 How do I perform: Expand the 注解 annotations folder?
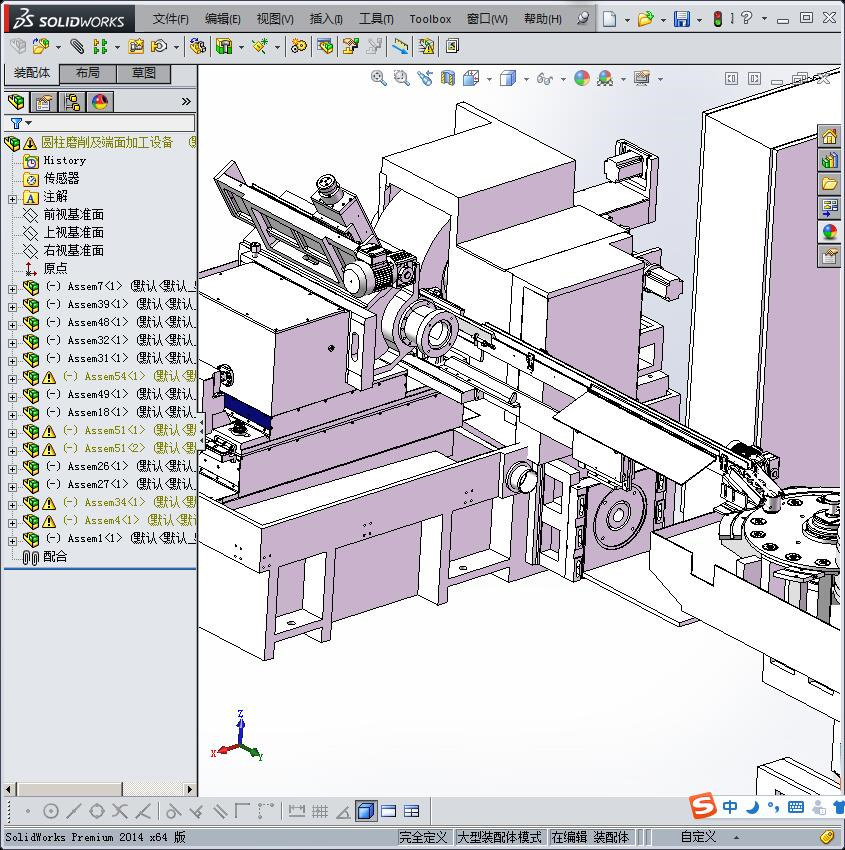[x=12, y=198]
